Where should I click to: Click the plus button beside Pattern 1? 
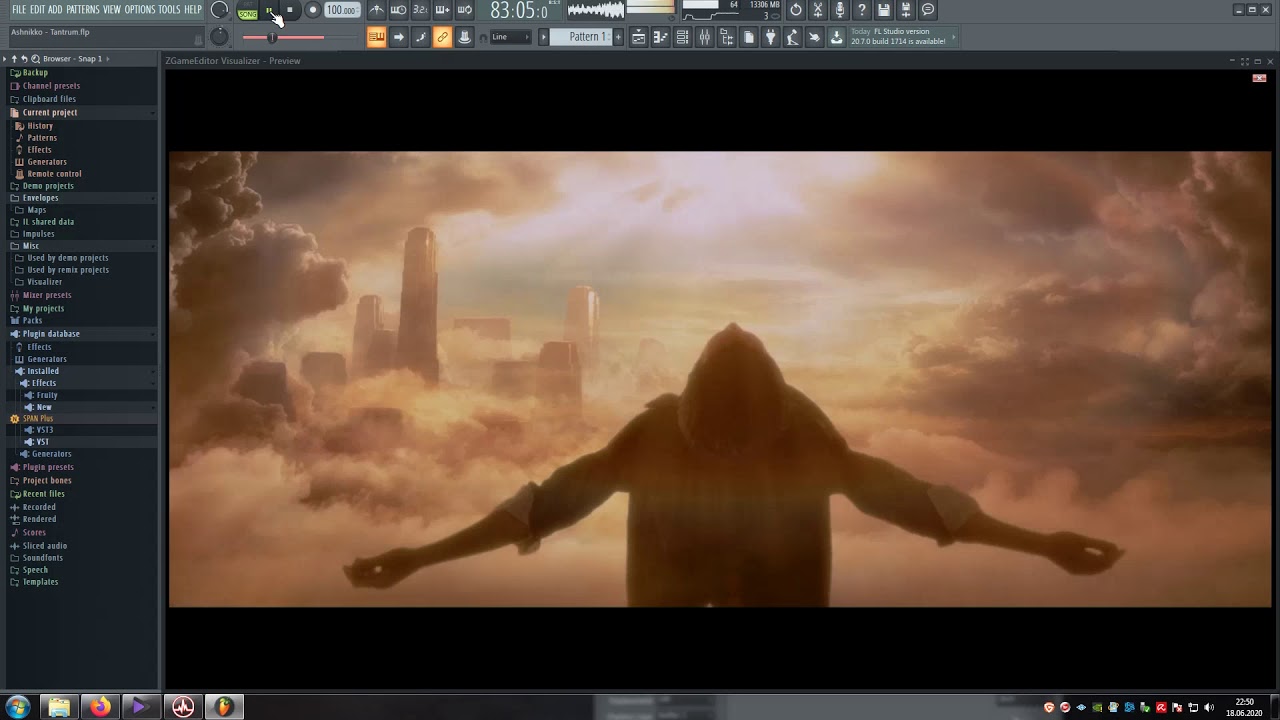click(618, 37)
